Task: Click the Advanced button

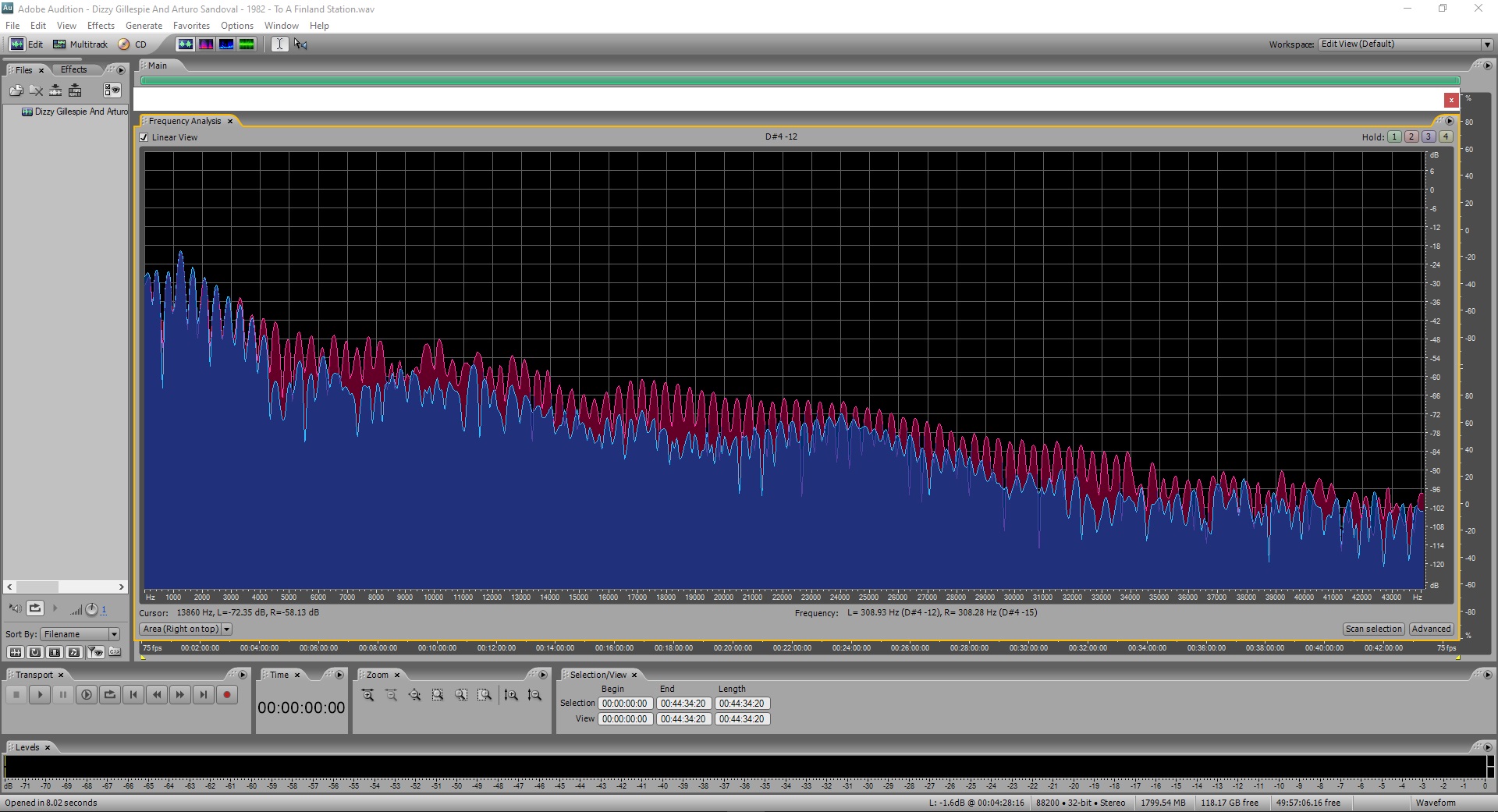Action: point(1431,629)
